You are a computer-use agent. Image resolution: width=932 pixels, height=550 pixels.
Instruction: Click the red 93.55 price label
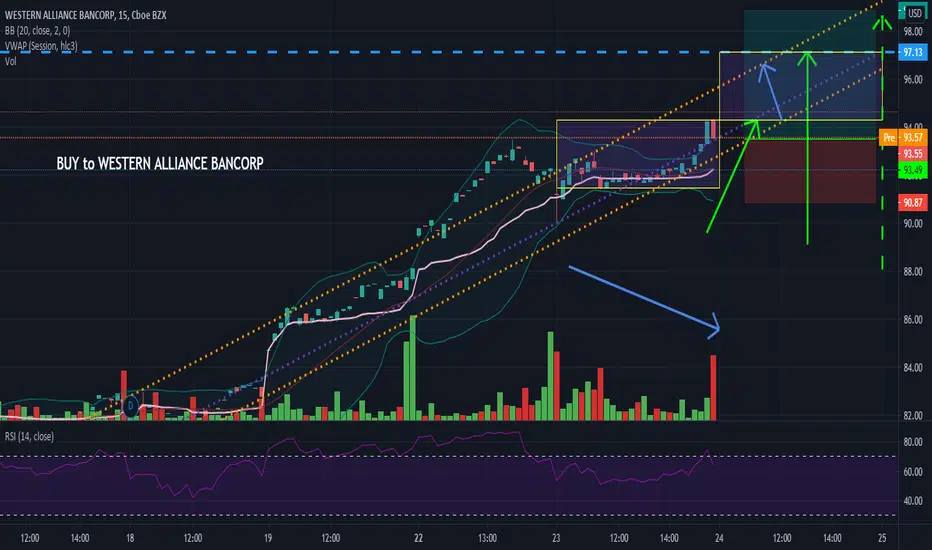tap(912, 154)
